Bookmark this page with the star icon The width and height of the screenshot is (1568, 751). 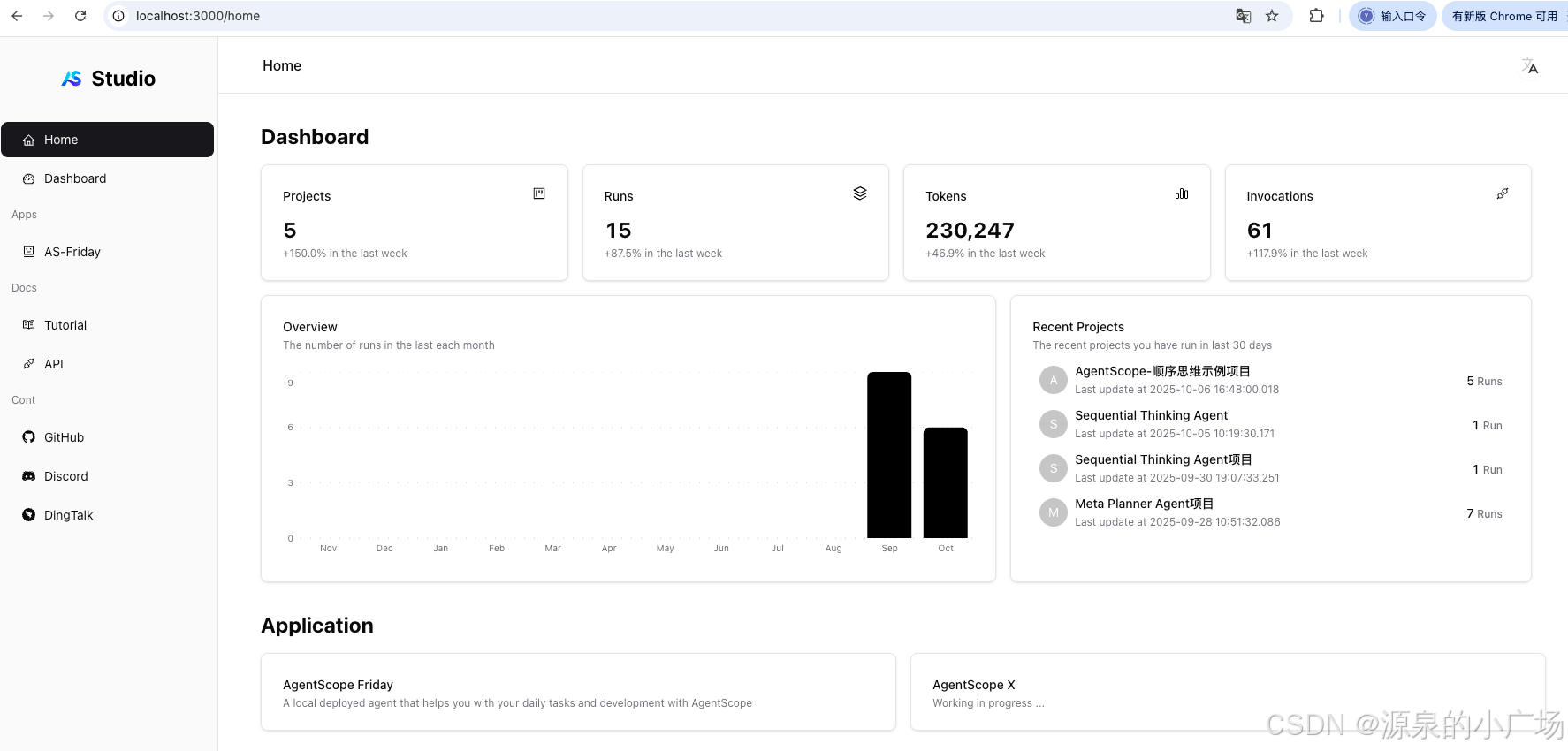coord(1272,16)
